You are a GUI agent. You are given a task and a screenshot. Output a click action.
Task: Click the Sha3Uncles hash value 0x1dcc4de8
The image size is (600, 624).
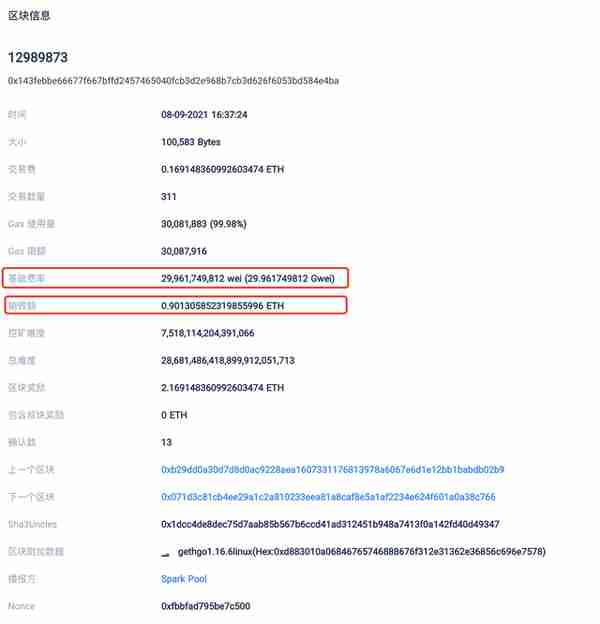coord(330,524)
